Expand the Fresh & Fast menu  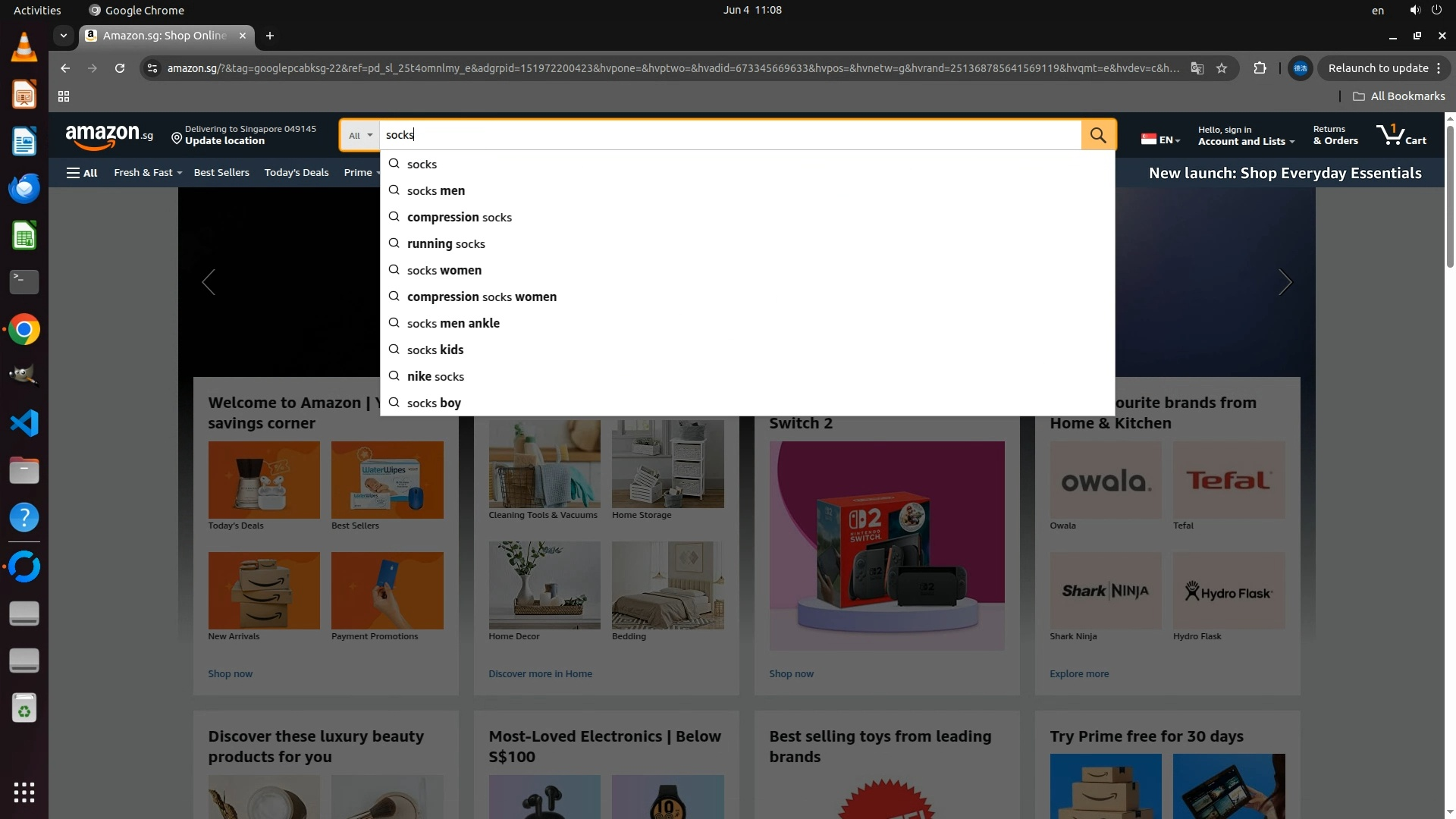pyautogui.click(x=148, y=173)
